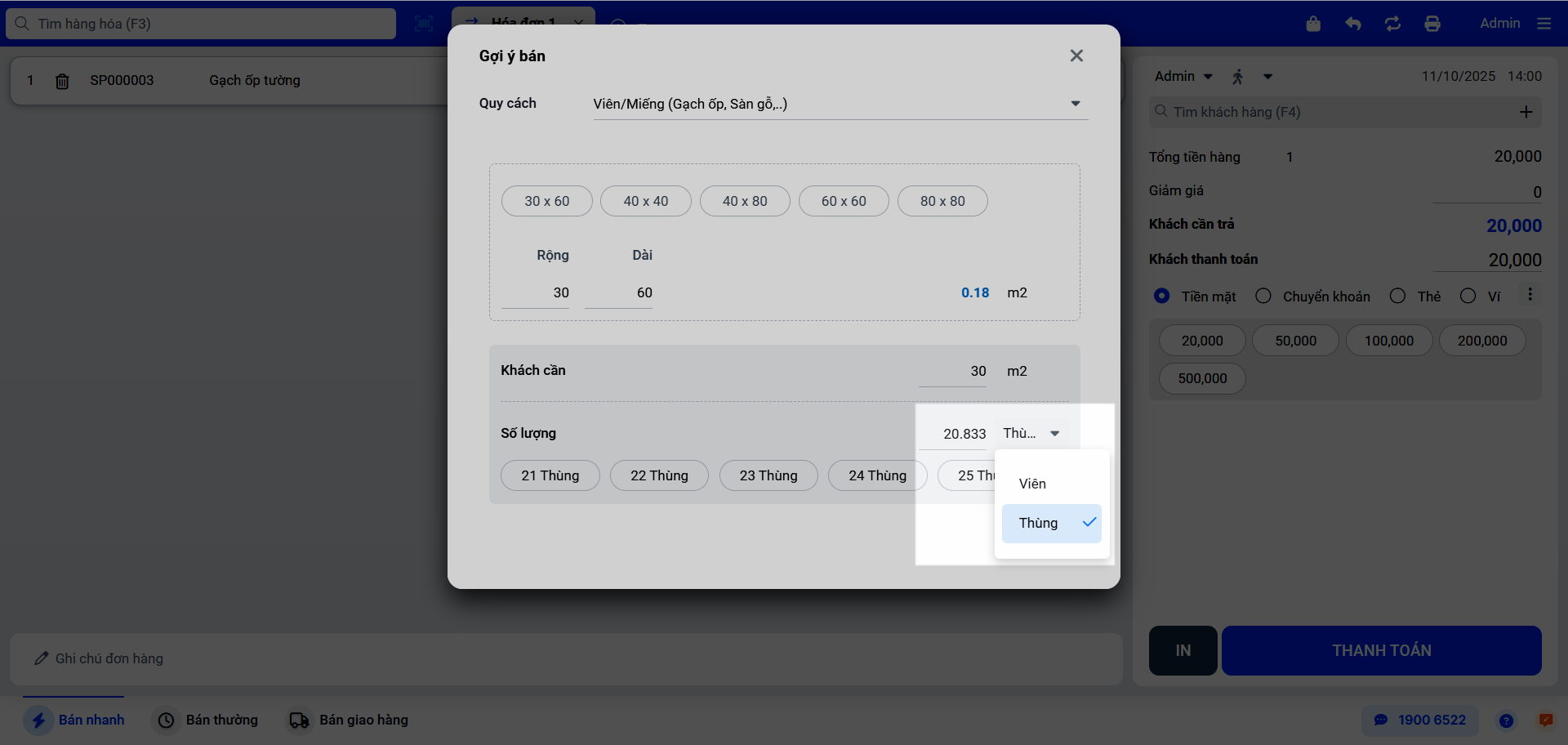Click the return arrow icon in header
The height and width of the screenshot is (745, 1568).
1353,24
